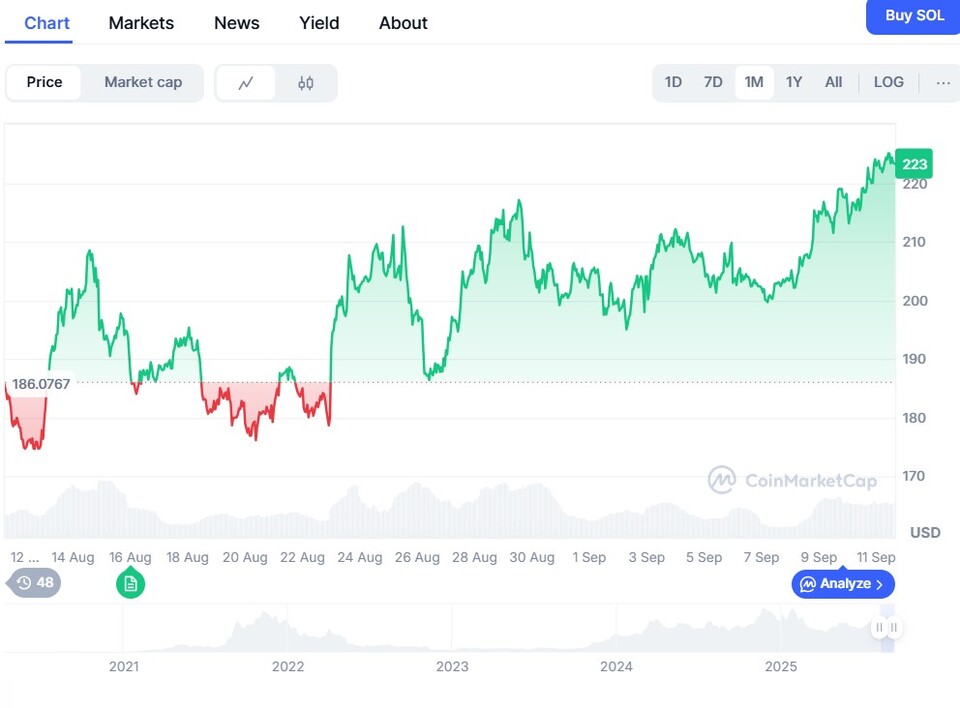Open the Markets tab
The width and height of the screenshot is (960, 708).
(141, 23)
